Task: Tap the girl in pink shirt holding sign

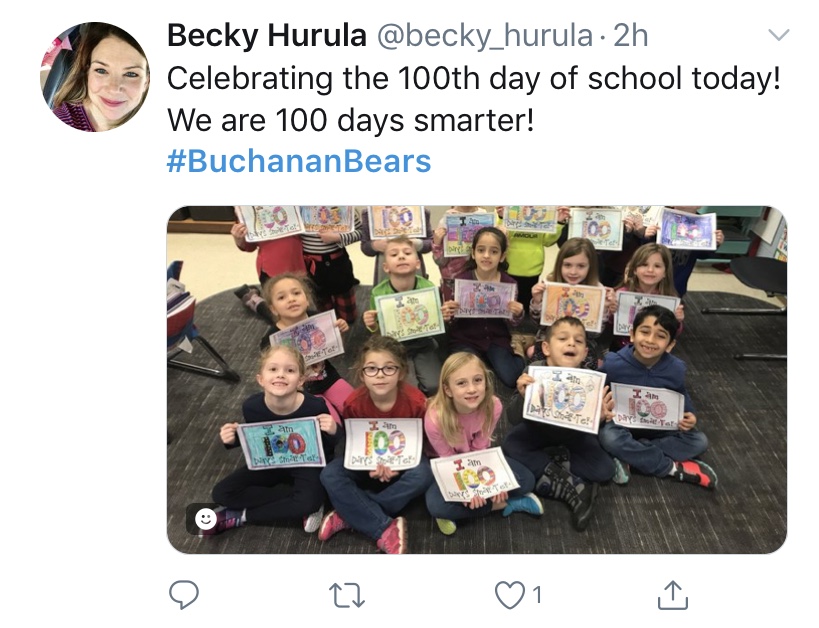Action: (x=468, y=437)
